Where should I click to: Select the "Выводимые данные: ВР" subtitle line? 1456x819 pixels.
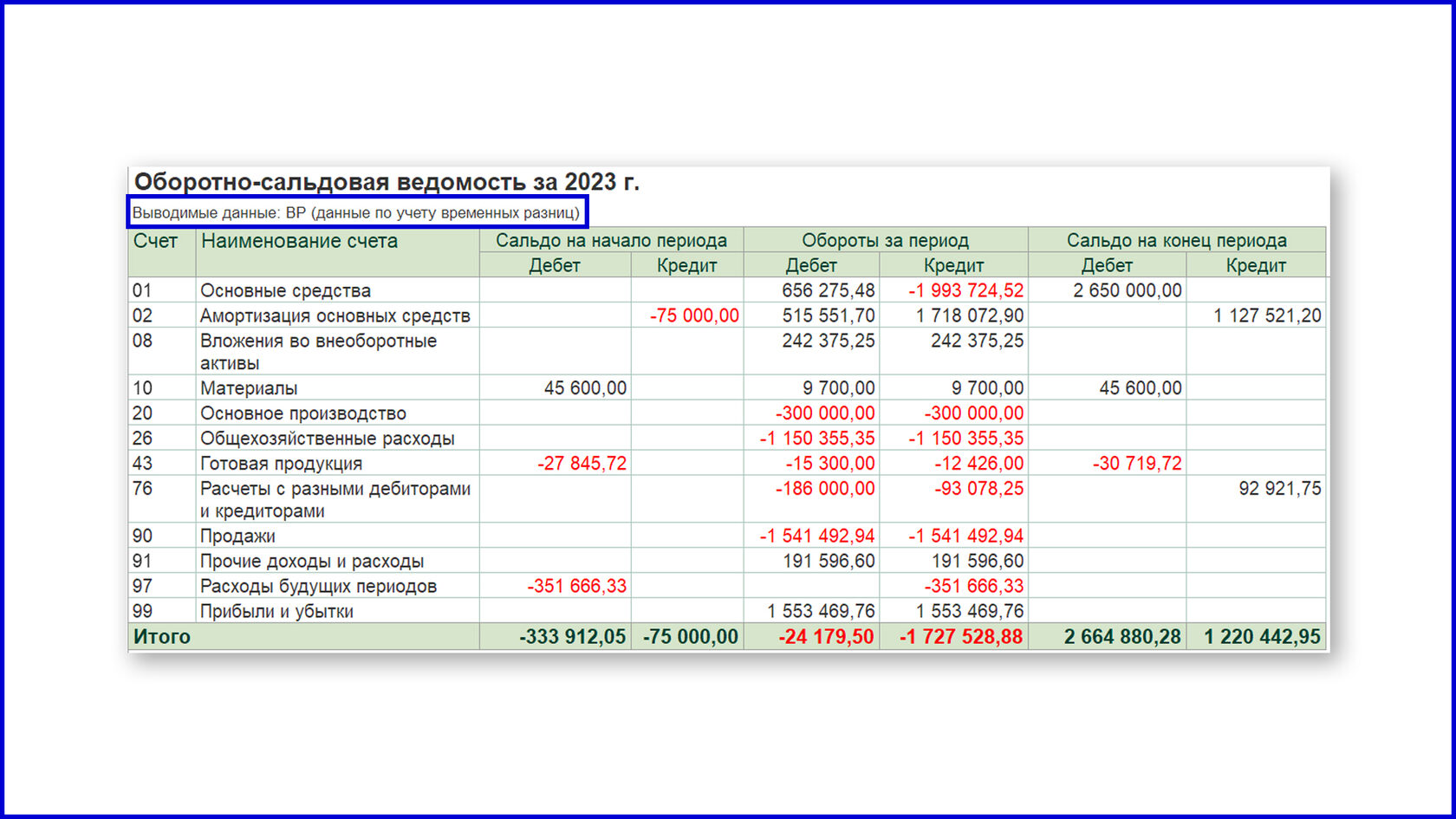pyautogui.click(x=356, y=212)
